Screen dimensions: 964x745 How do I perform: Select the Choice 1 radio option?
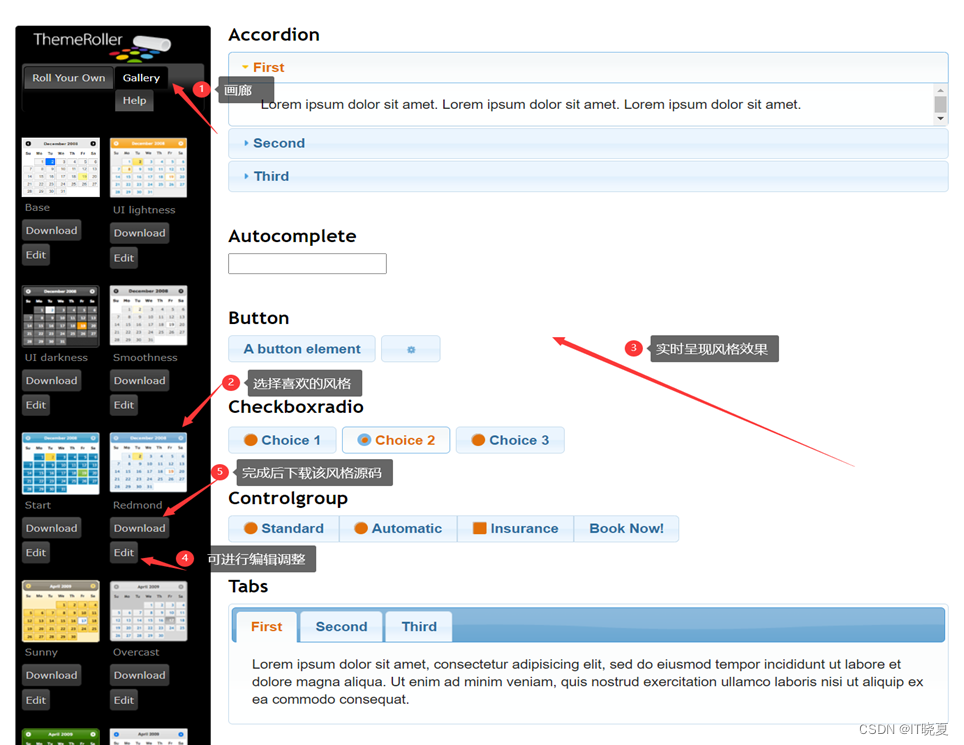[282, 440]
